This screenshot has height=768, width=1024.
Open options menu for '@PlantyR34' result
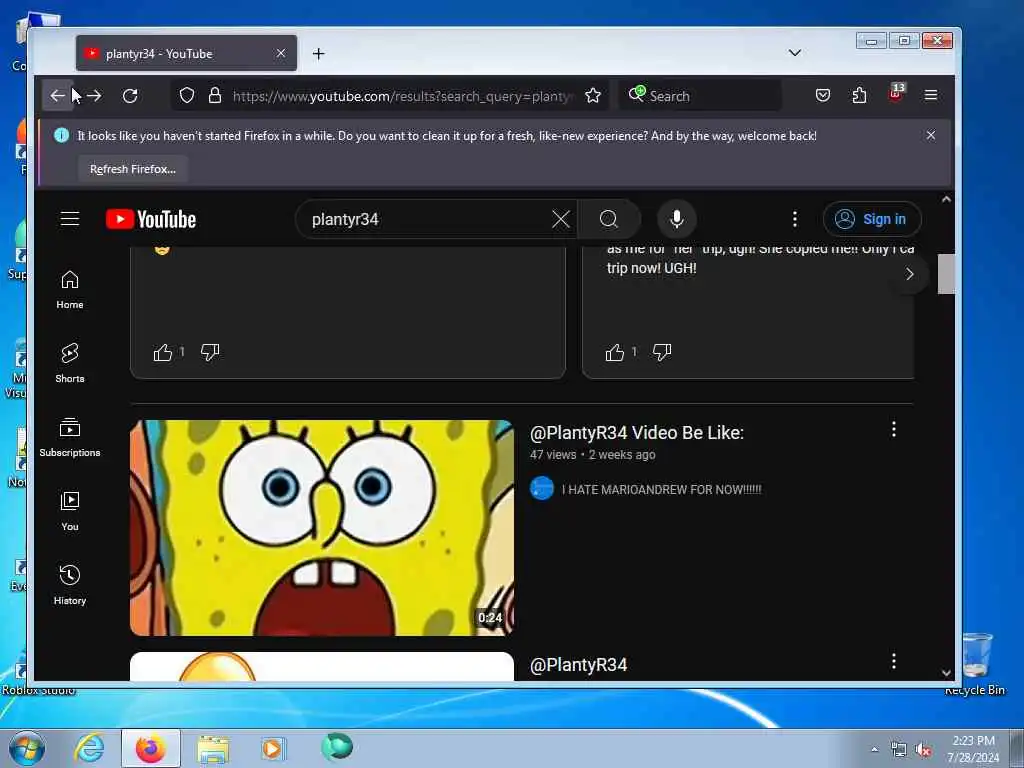(893, 662)
